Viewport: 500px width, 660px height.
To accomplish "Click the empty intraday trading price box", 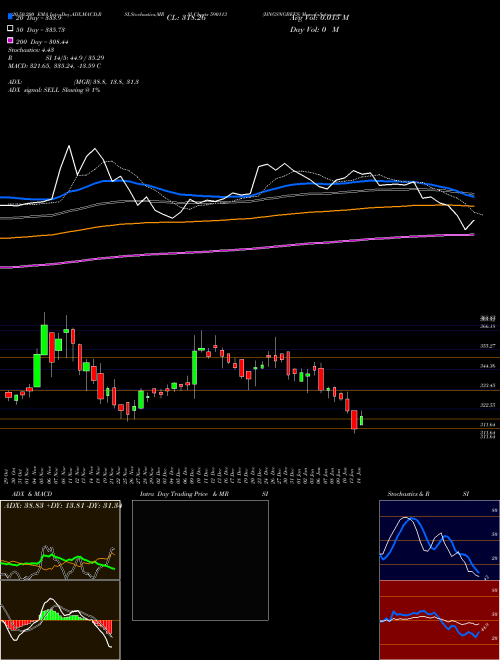I will coord(200,560).
